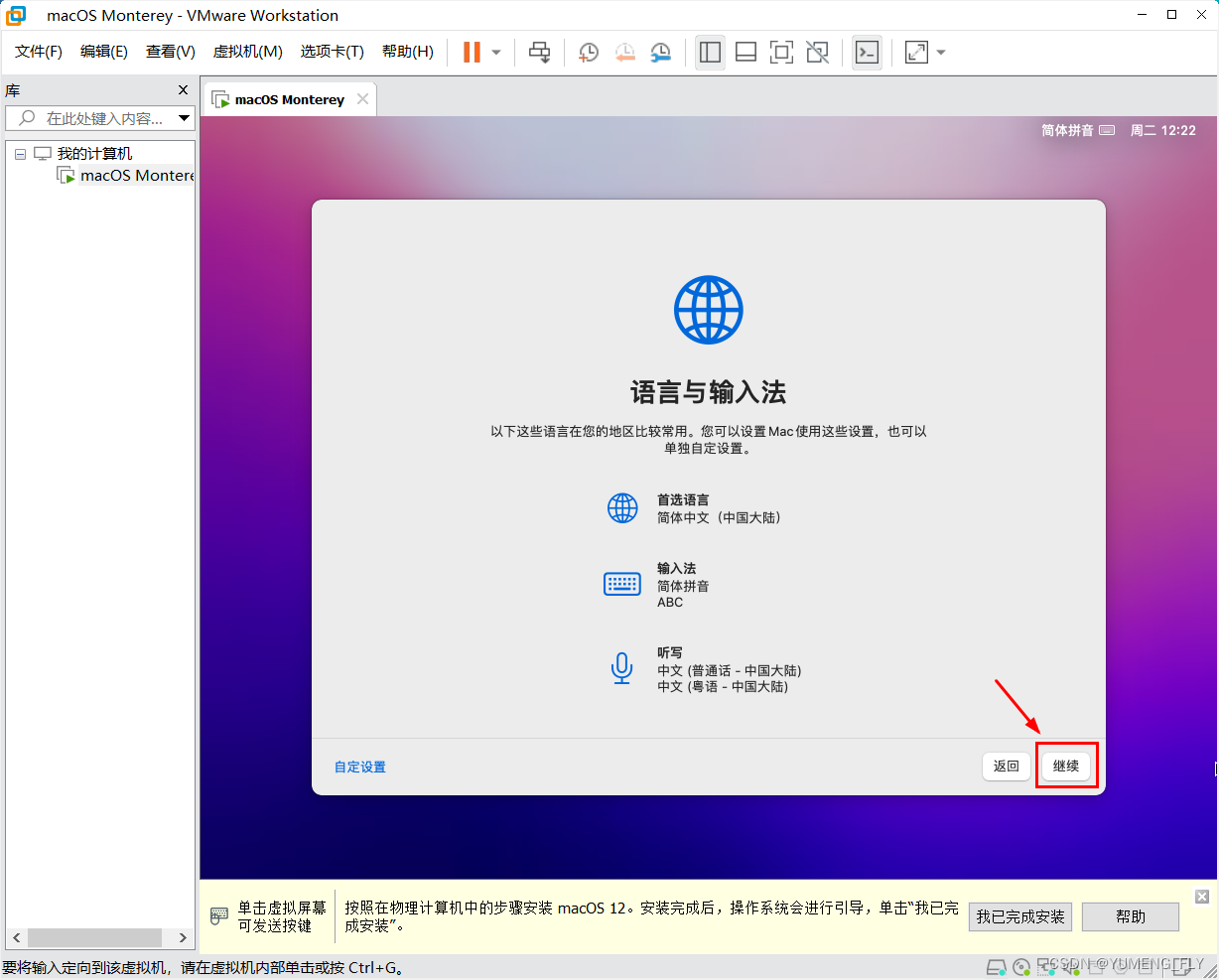Click the library search field
1219x980 pixels.
pos(100,118)
